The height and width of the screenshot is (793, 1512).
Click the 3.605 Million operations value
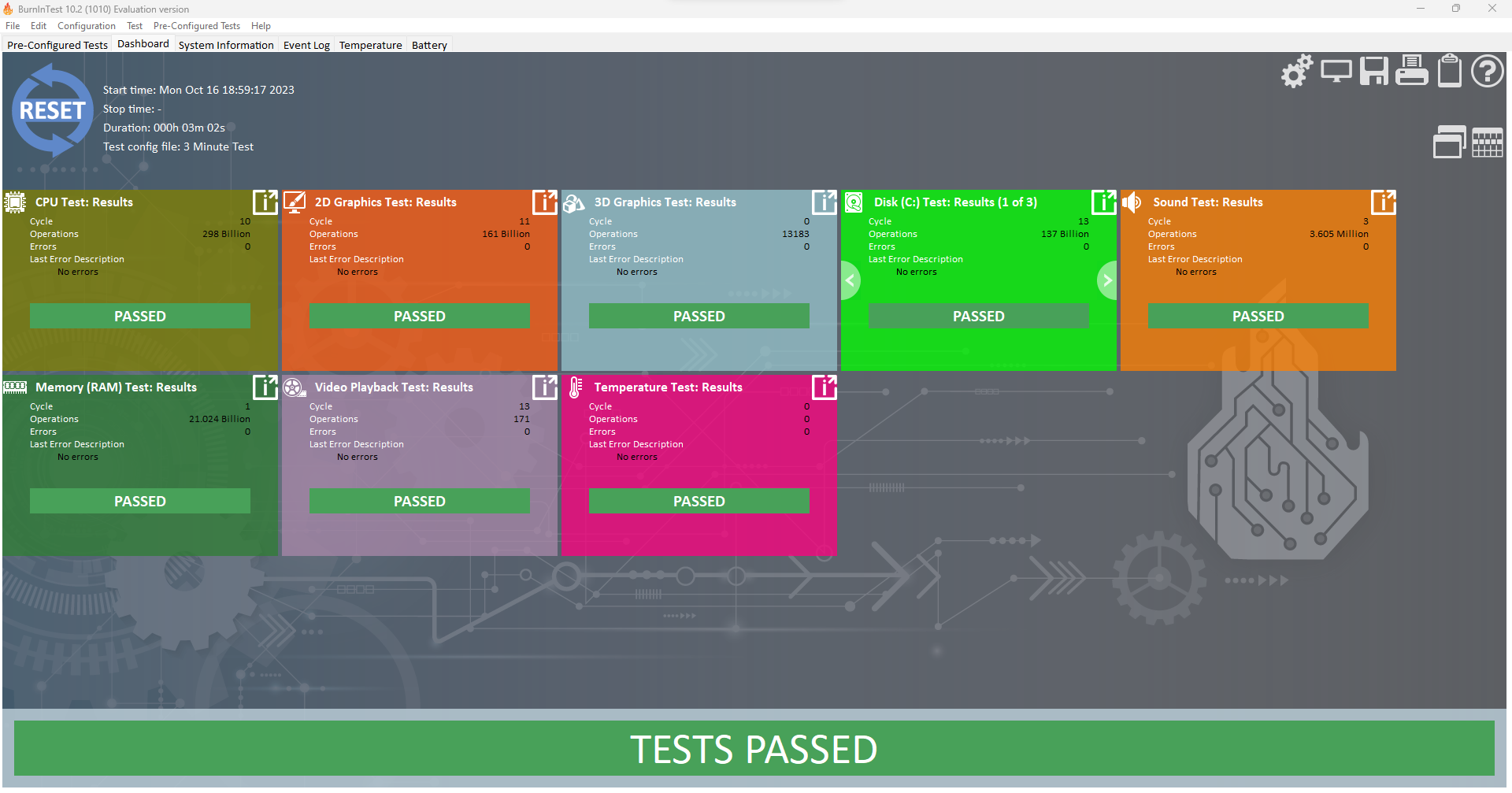1339,234
